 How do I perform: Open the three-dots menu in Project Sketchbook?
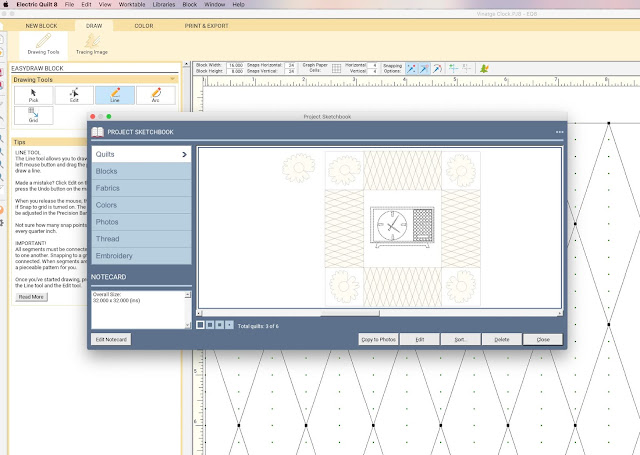[x=559, y=132]
